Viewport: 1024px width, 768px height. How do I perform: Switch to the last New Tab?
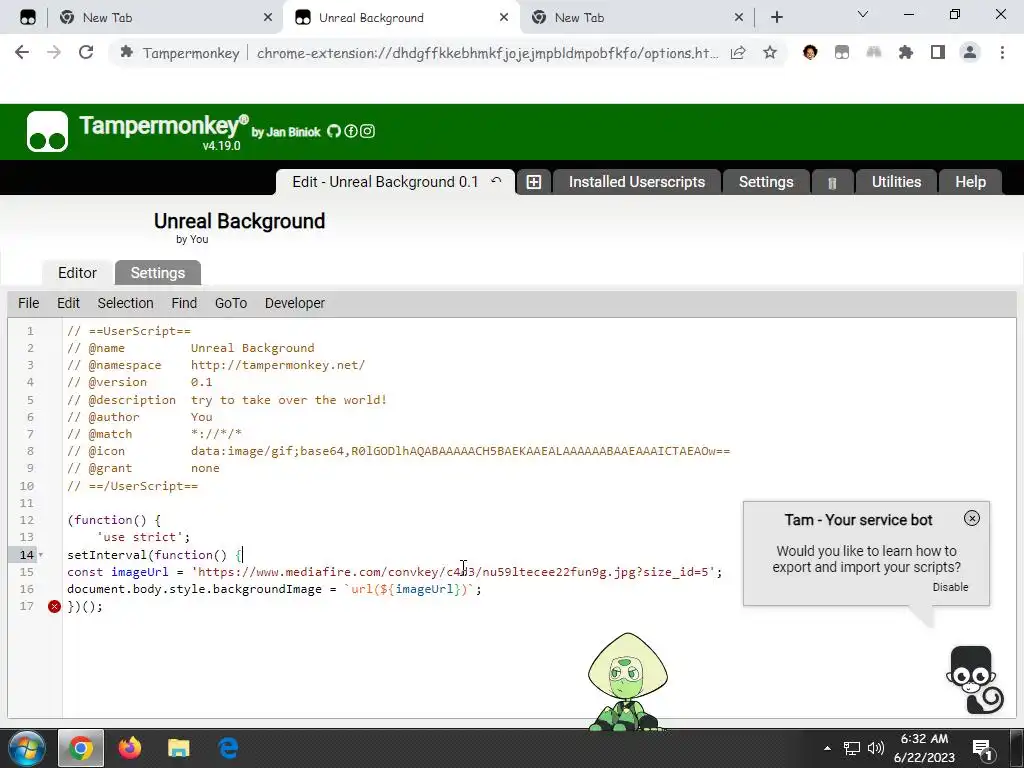637,18
